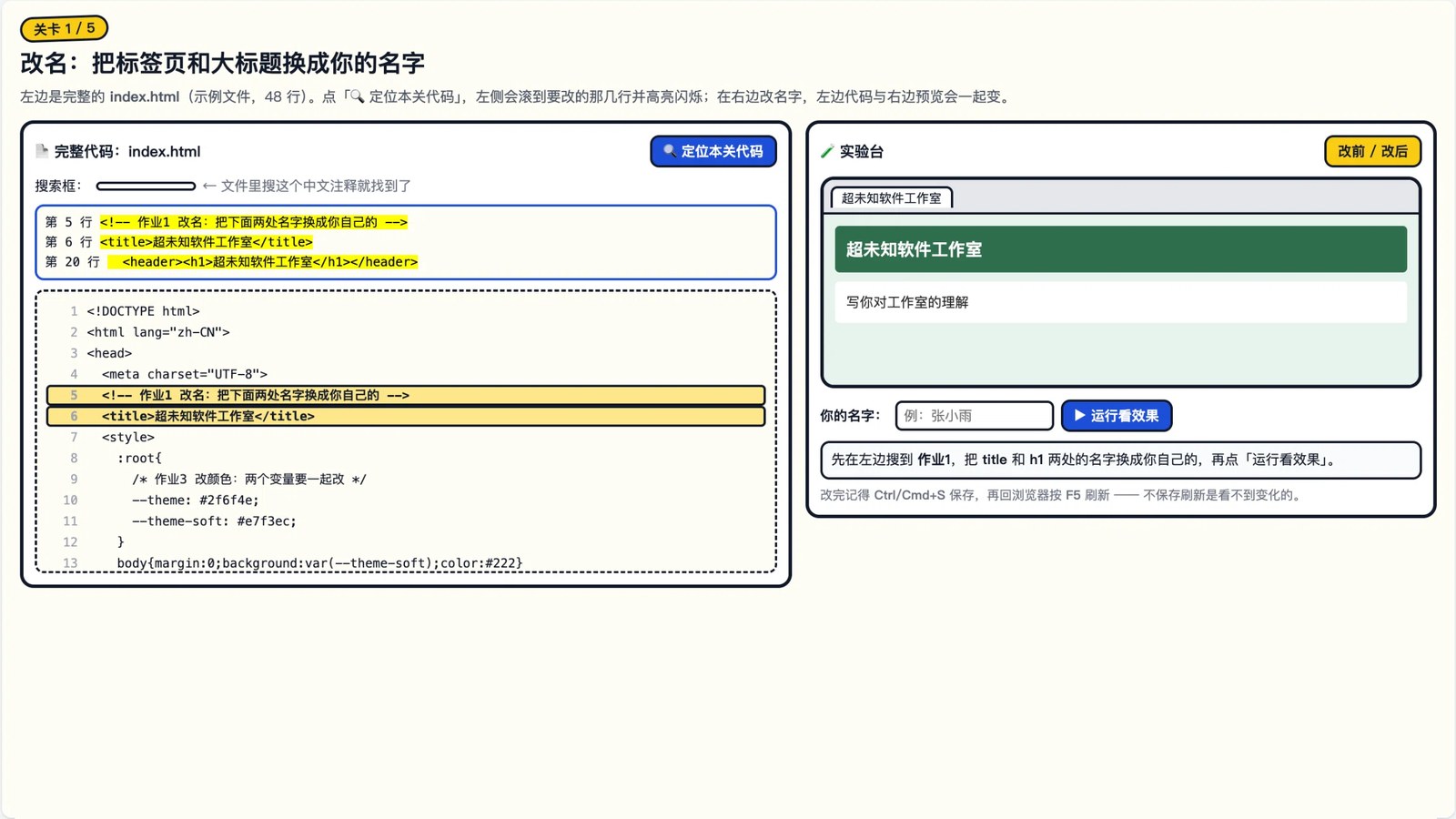
Task: Click the 第 5 行 snippet line
Action: coord(227,222)
